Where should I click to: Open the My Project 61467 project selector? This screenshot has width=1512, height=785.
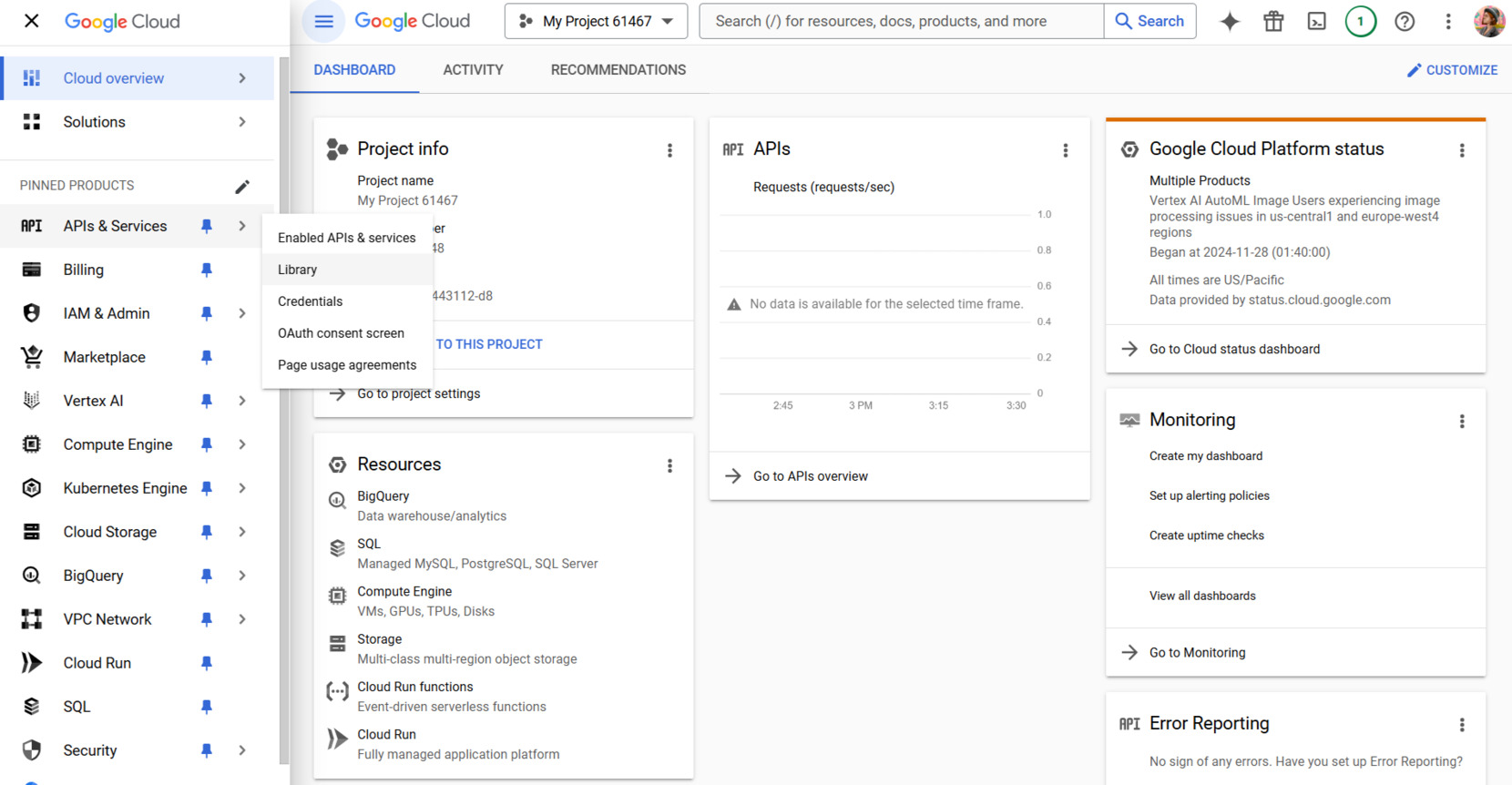coord(595,21)
